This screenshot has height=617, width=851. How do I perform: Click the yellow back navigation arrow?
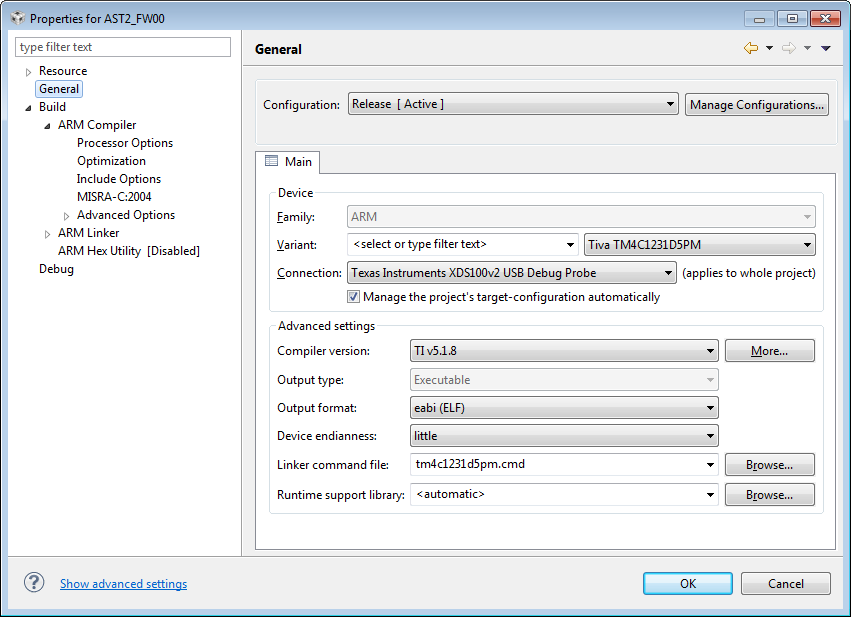[x=751, y=48]
